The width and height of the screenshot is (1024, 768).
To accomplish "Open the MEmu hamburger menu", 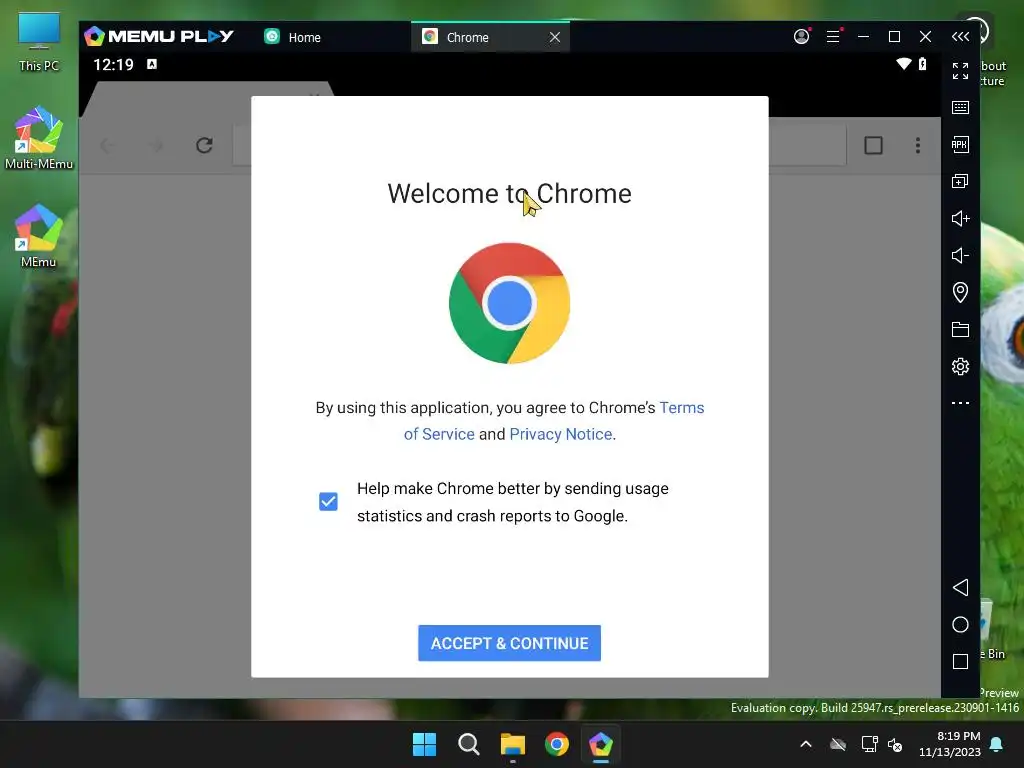I will pos(833,37).
